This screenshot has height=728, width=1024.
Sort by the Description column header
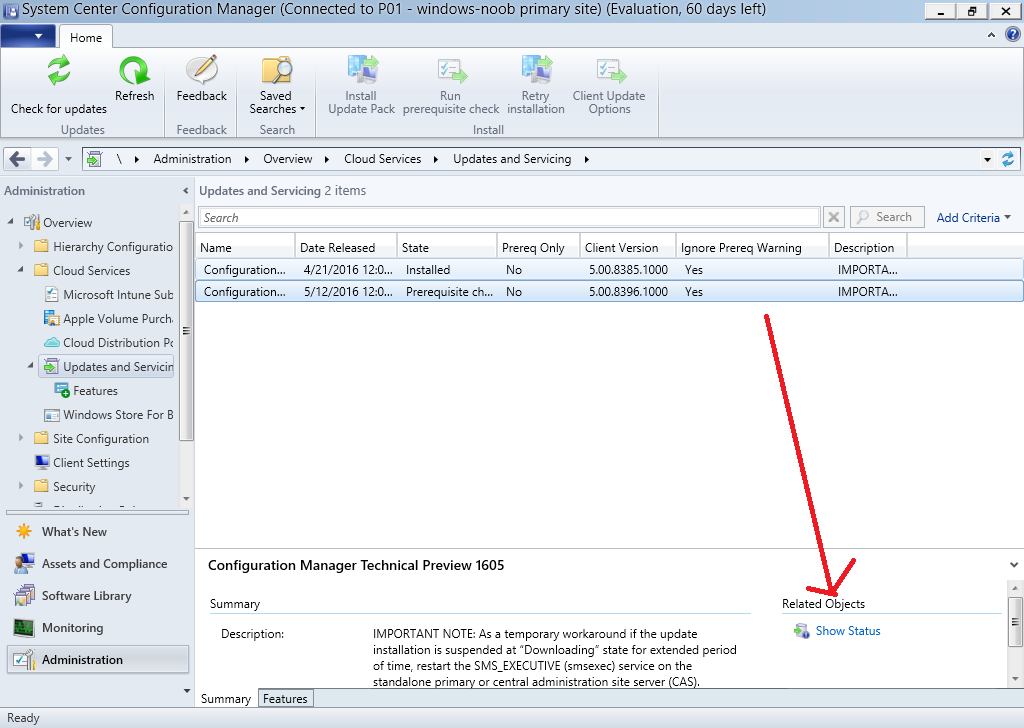[868, 247]
